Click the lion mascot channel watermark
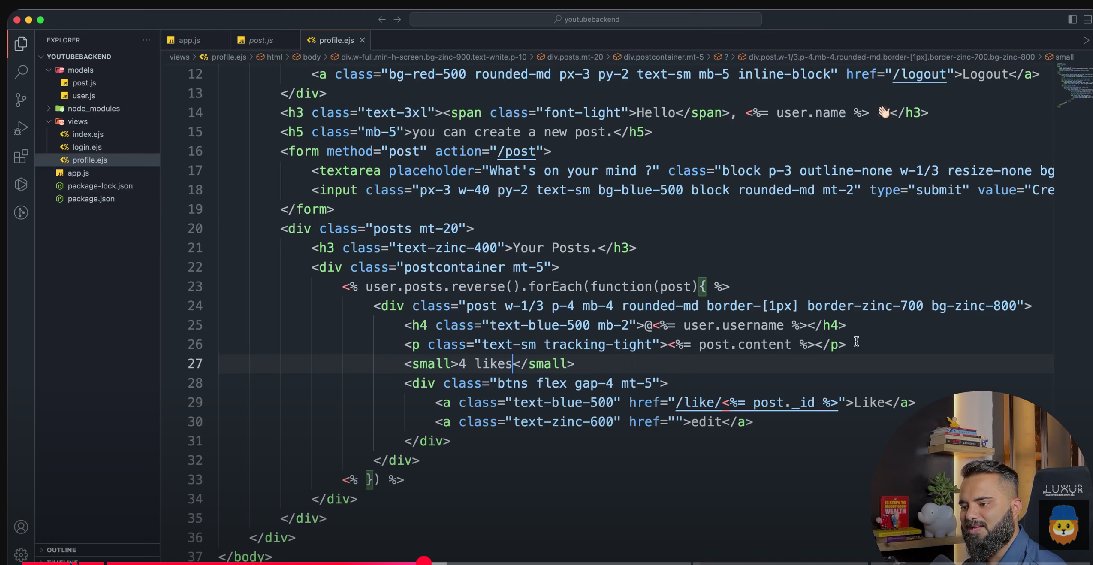 coord(1063,523)
